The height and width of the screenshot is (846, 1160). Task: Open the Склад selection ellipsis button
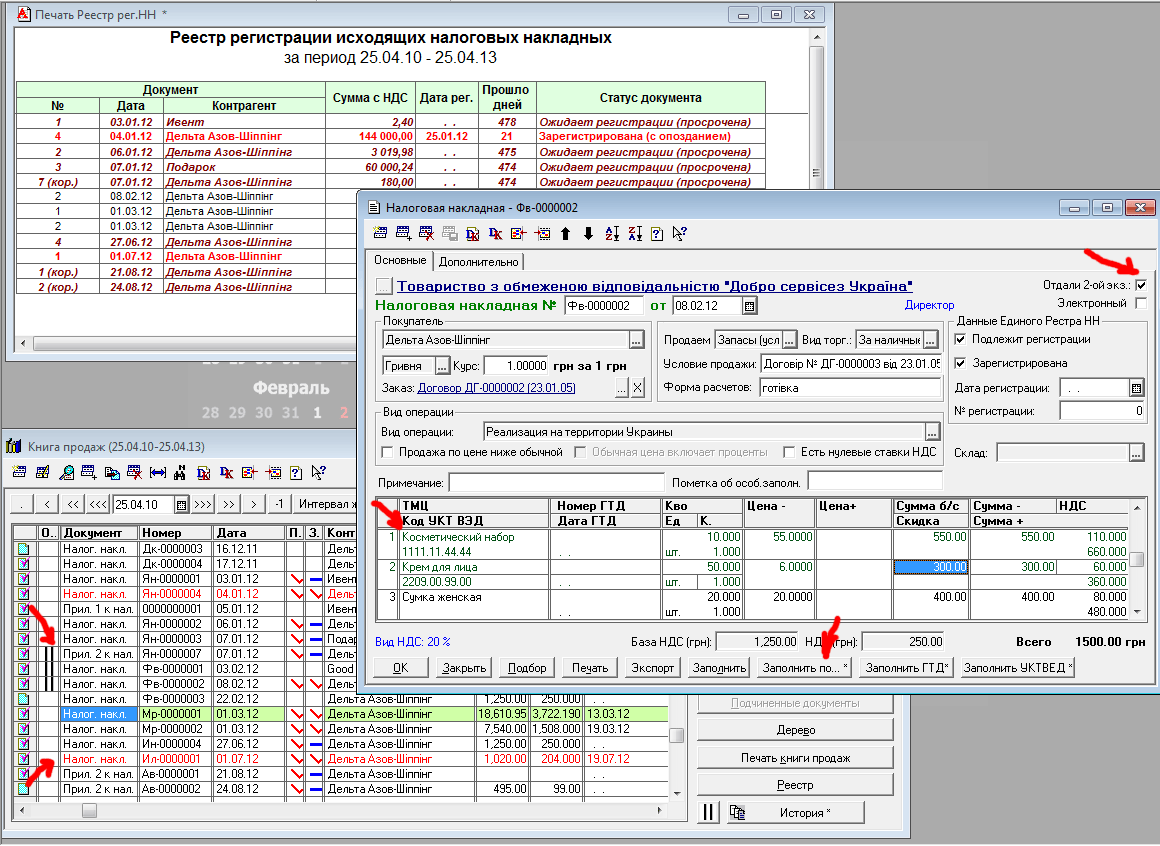tap(1136, 453)
